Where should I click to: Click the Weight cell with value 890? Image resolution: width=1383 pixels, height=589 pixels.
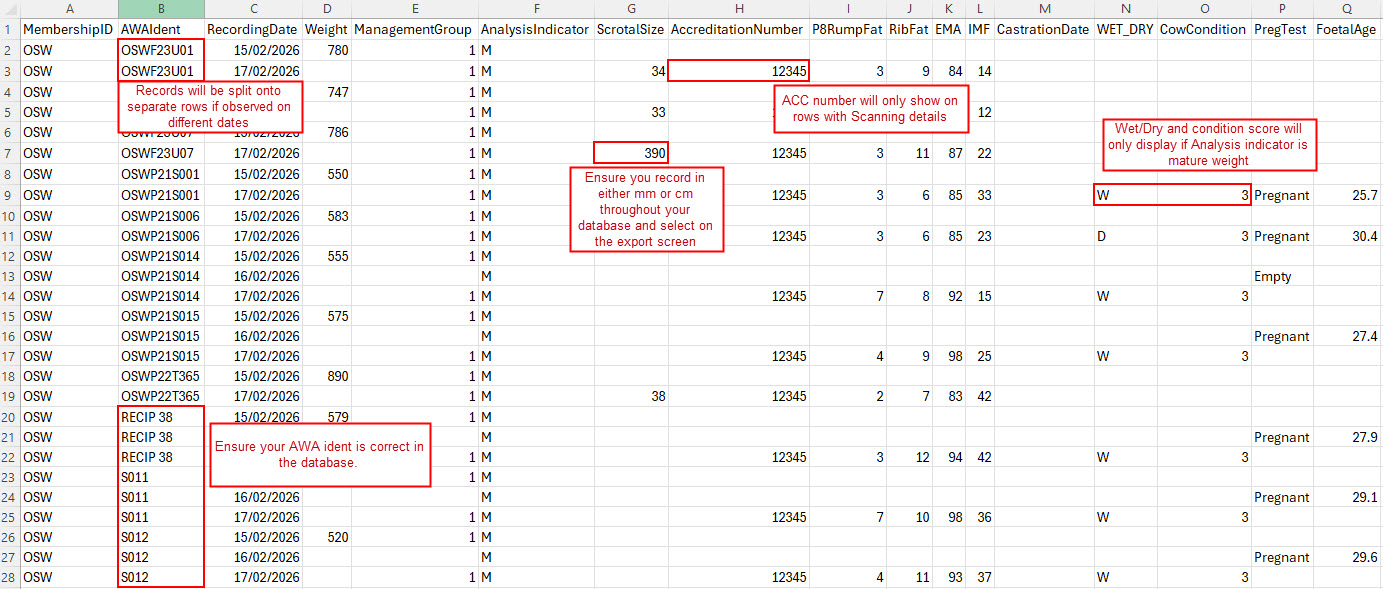[x=326, y=376]
